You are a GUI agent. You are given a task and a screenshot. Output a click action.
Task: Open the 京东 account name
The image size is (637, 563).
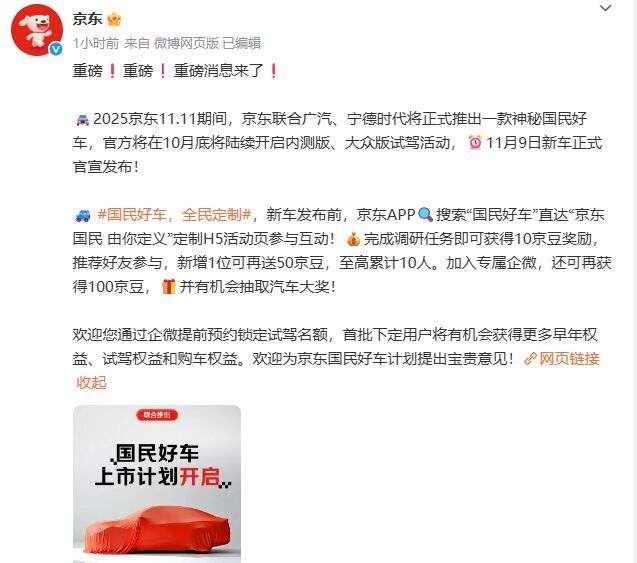[87, 19]
